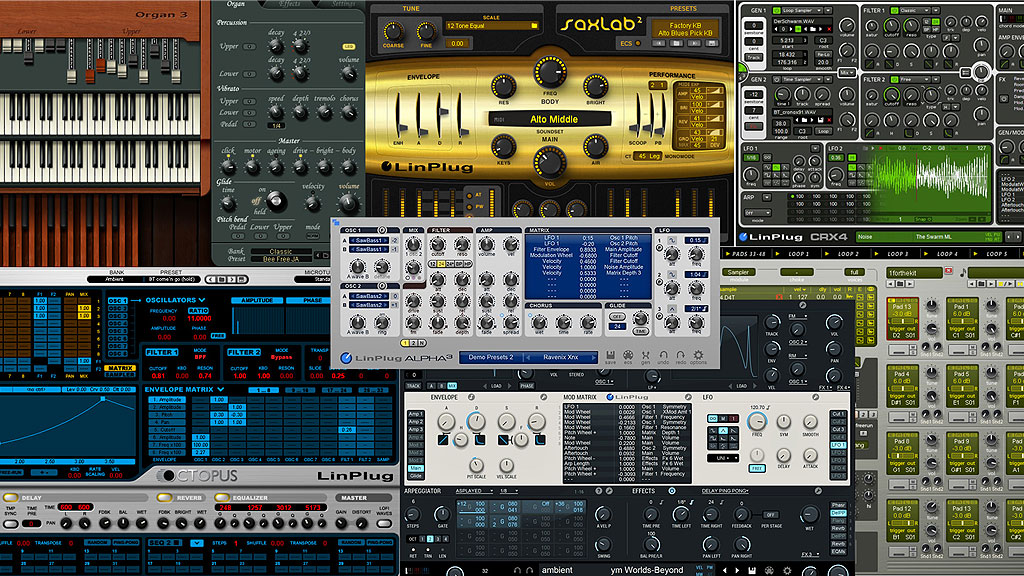
Task: Click OSC 1 round reset button in Alpha3
Action: coord(382,230)
